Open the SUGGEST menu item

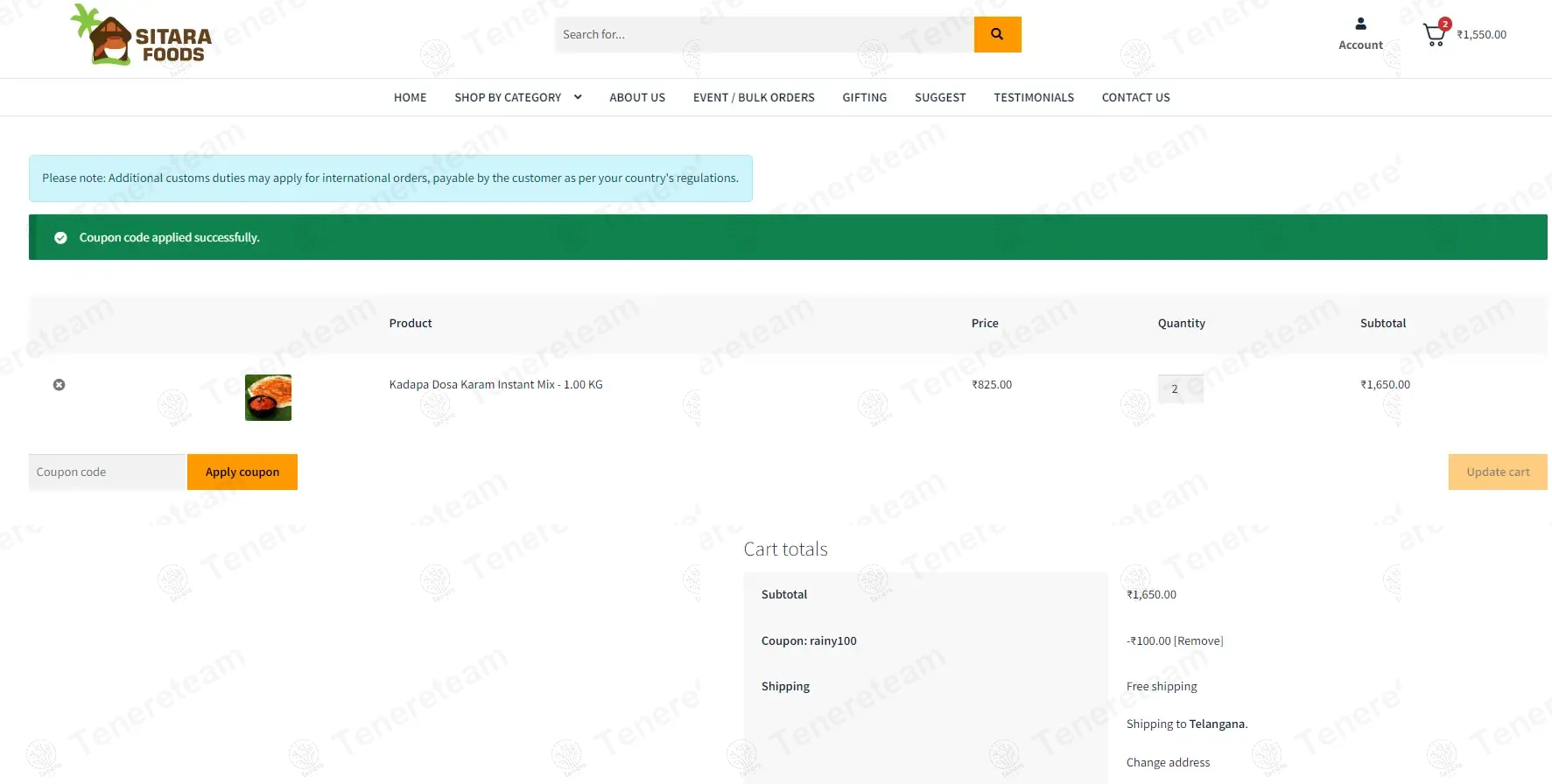point(940,98)
